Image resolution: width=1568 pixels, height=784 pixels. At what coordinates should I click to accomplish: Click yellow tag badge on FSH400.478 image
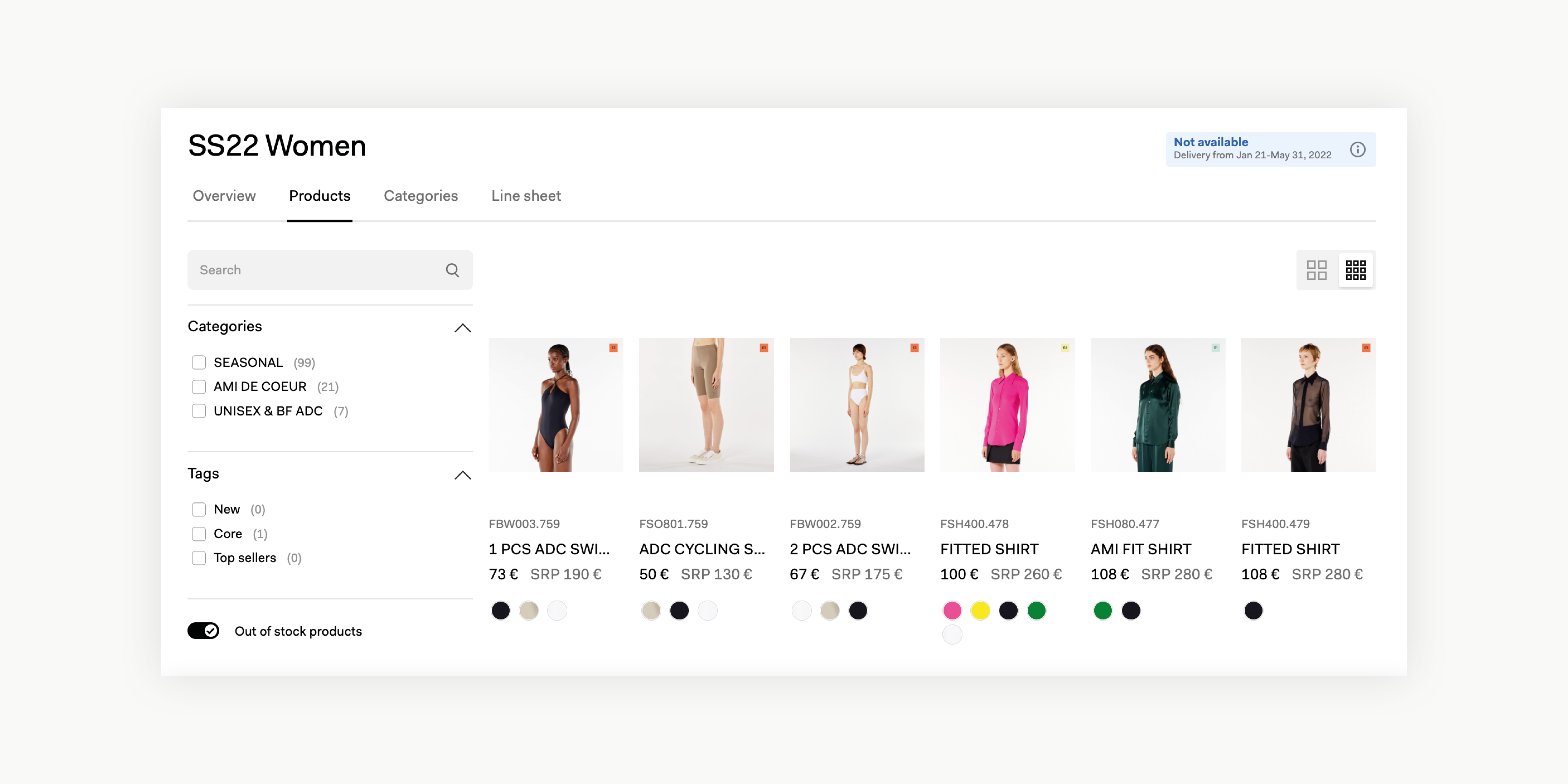[x=1065, y=347]
